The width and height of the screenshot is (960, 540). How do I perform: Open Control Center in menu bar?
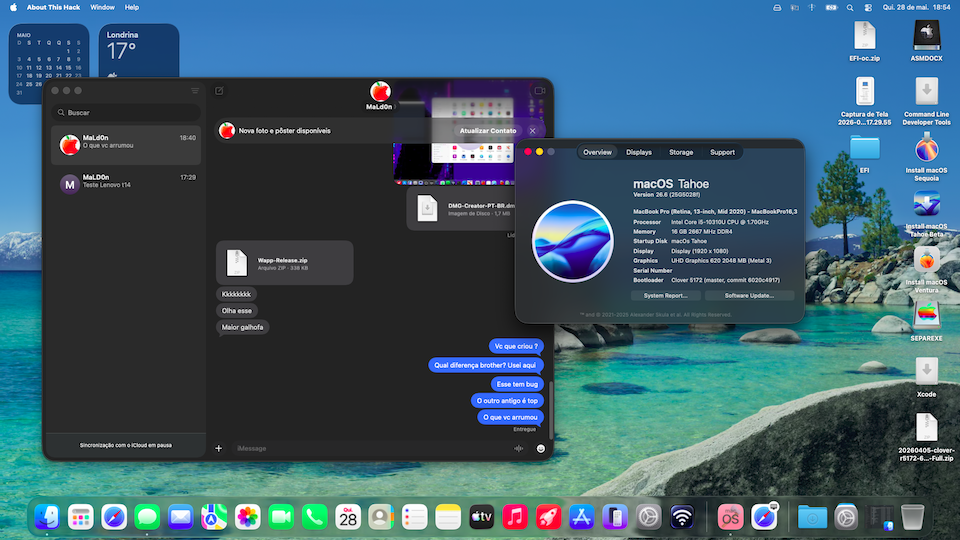point(868,7)
